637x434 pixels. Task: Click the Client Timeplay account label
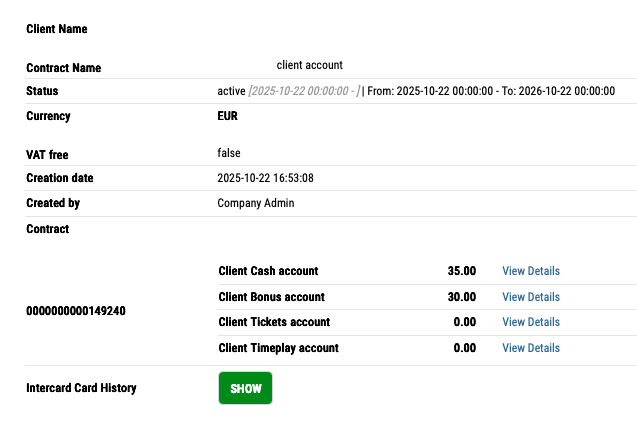coord(278,348)
